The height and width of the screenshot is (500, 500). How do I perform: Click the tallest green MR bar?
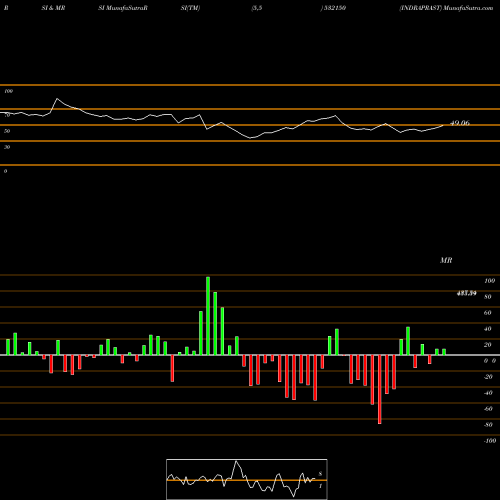(208, 316)
